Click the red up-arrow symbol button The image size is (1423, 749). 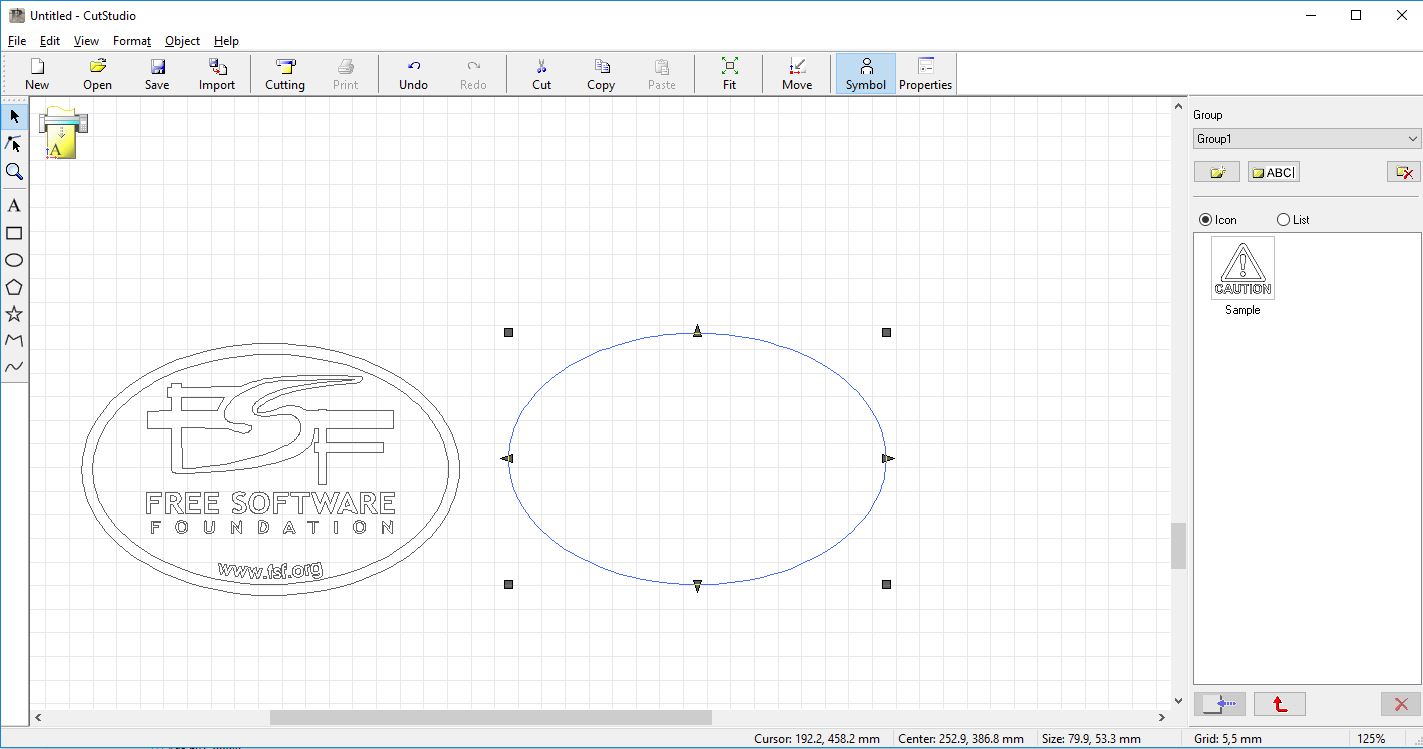tap(1280, 704)
